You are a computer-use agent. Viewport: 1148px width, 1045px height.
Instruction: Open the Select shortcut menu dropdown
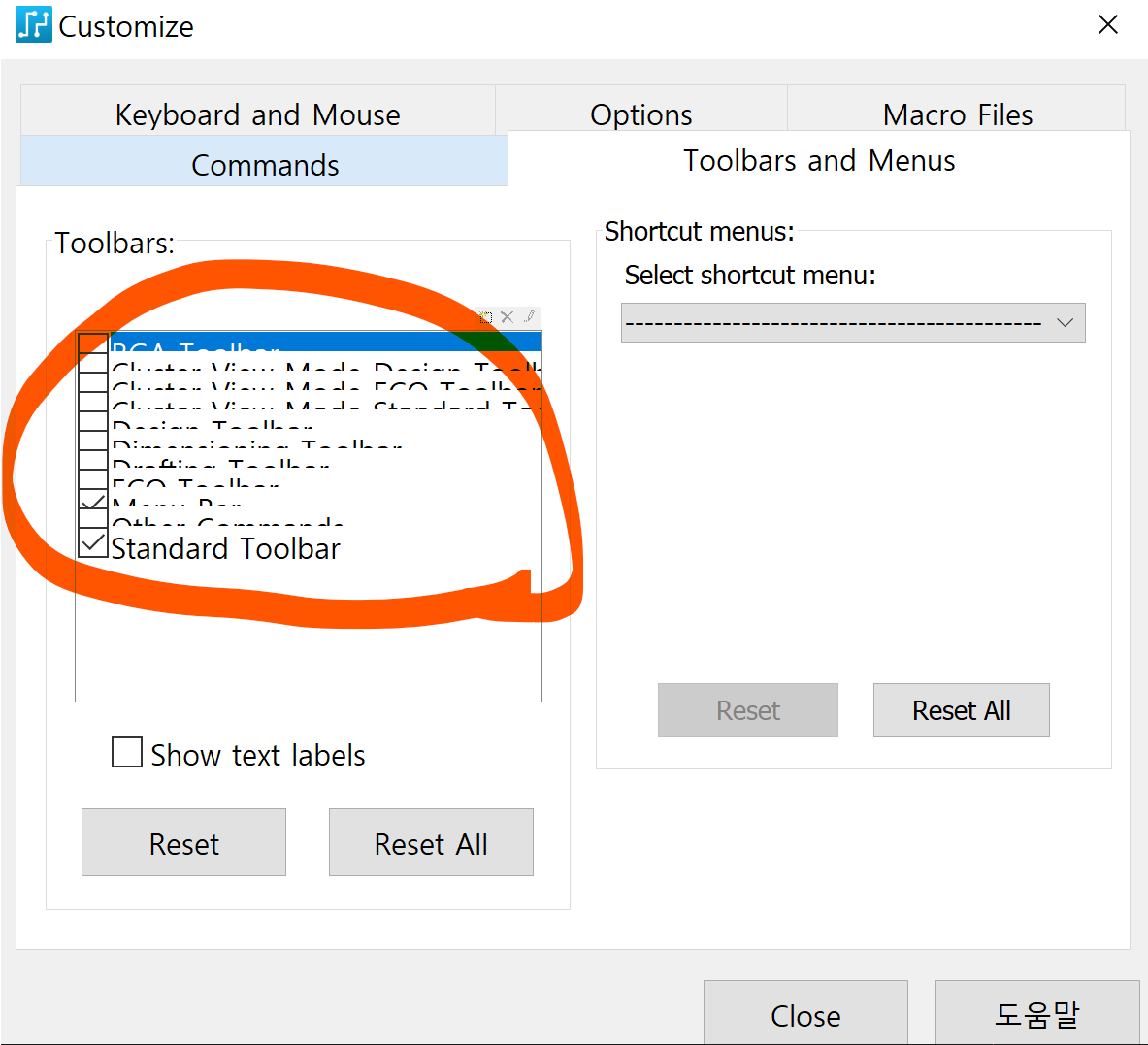[x=852, y=323]
